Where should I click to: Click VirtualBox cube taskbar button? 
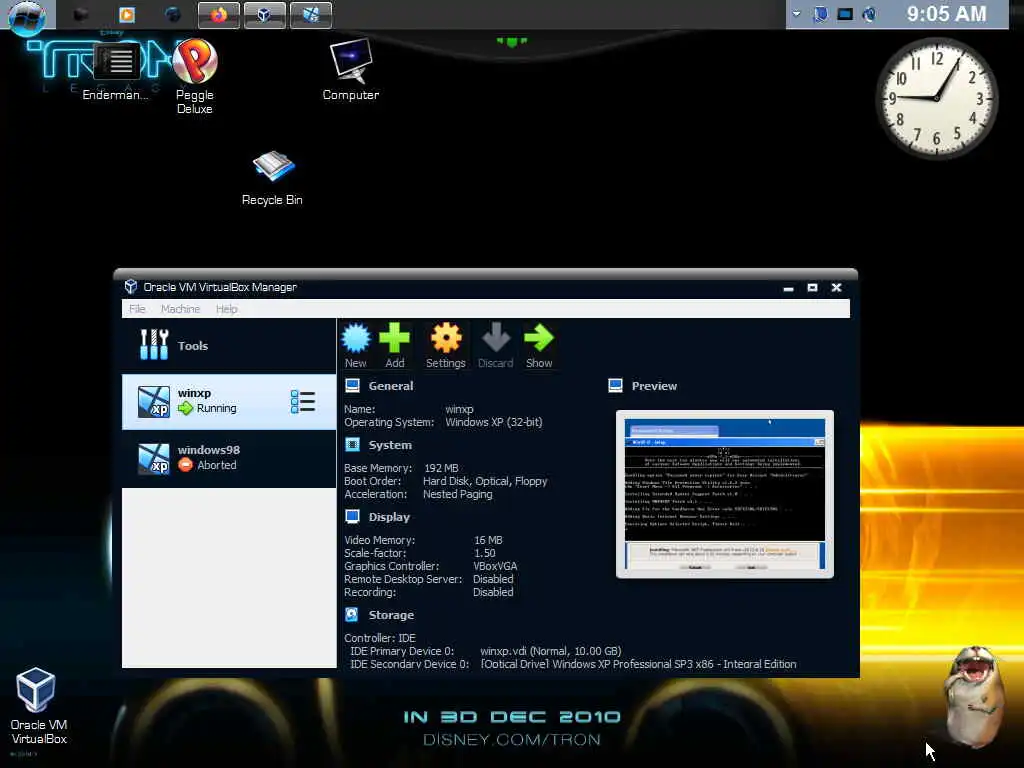point(264,15)
